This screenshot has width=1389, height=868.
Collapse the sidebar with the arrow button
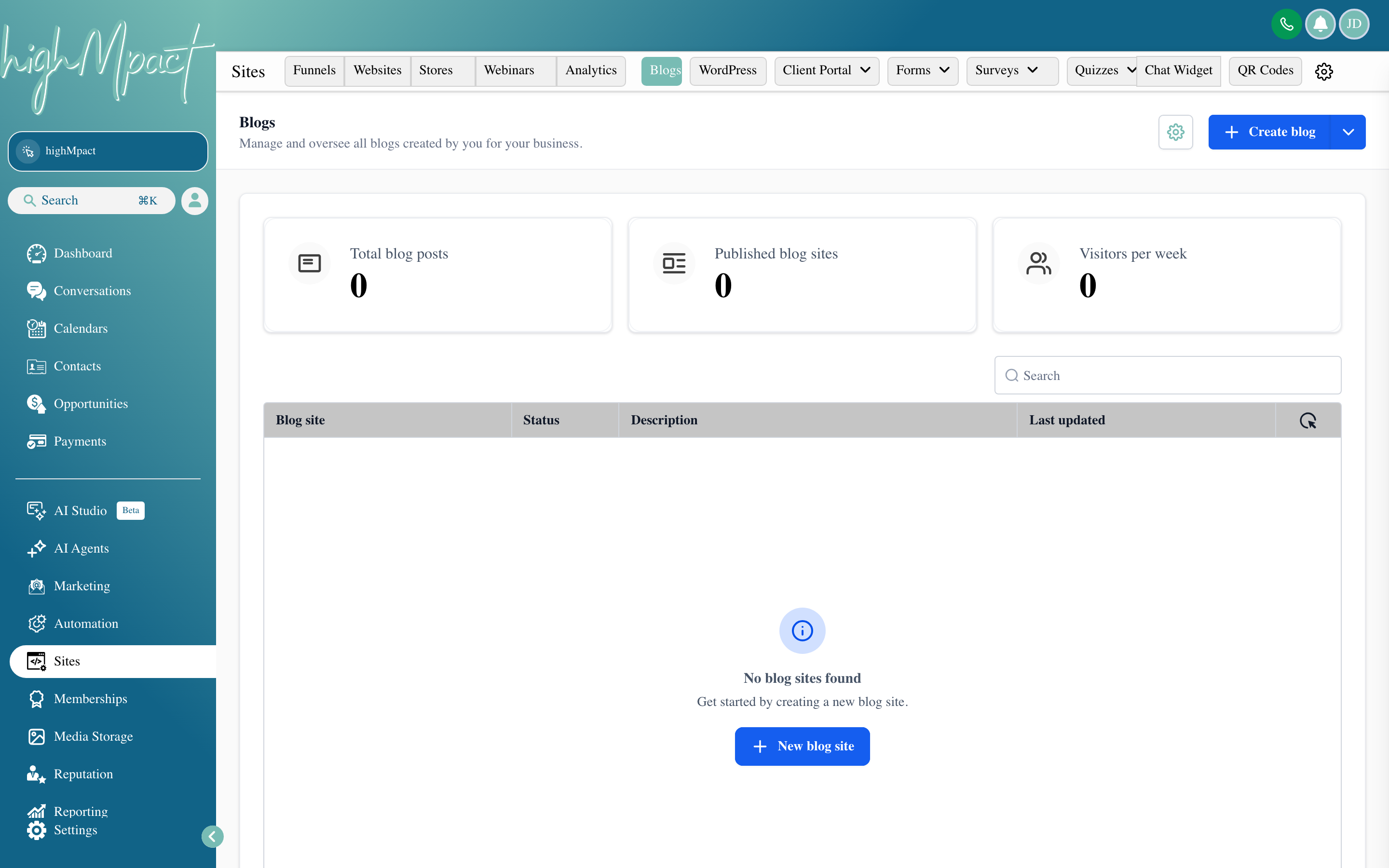(212, 837)
